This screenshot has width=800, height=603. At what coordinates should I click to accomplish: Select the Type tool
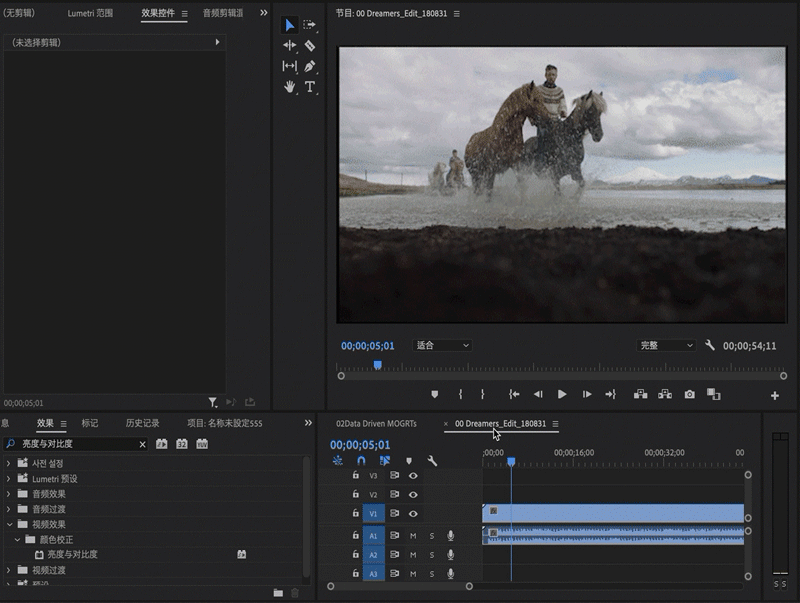310,87
